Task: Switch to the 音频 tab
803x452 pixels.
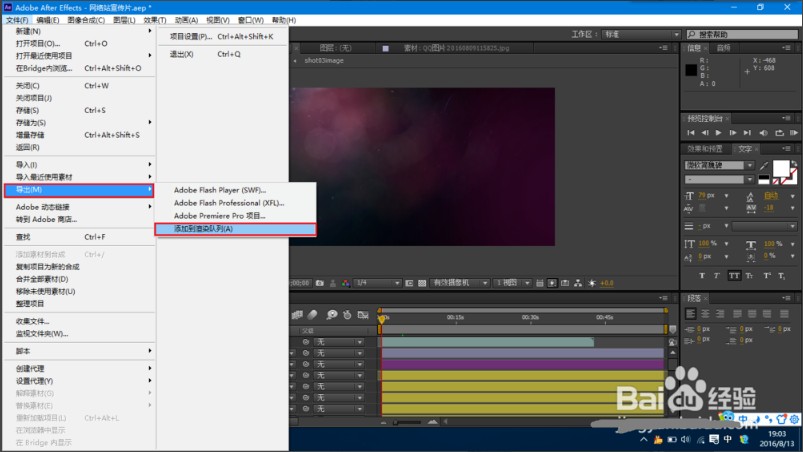Action: click(x=724, y=48)
